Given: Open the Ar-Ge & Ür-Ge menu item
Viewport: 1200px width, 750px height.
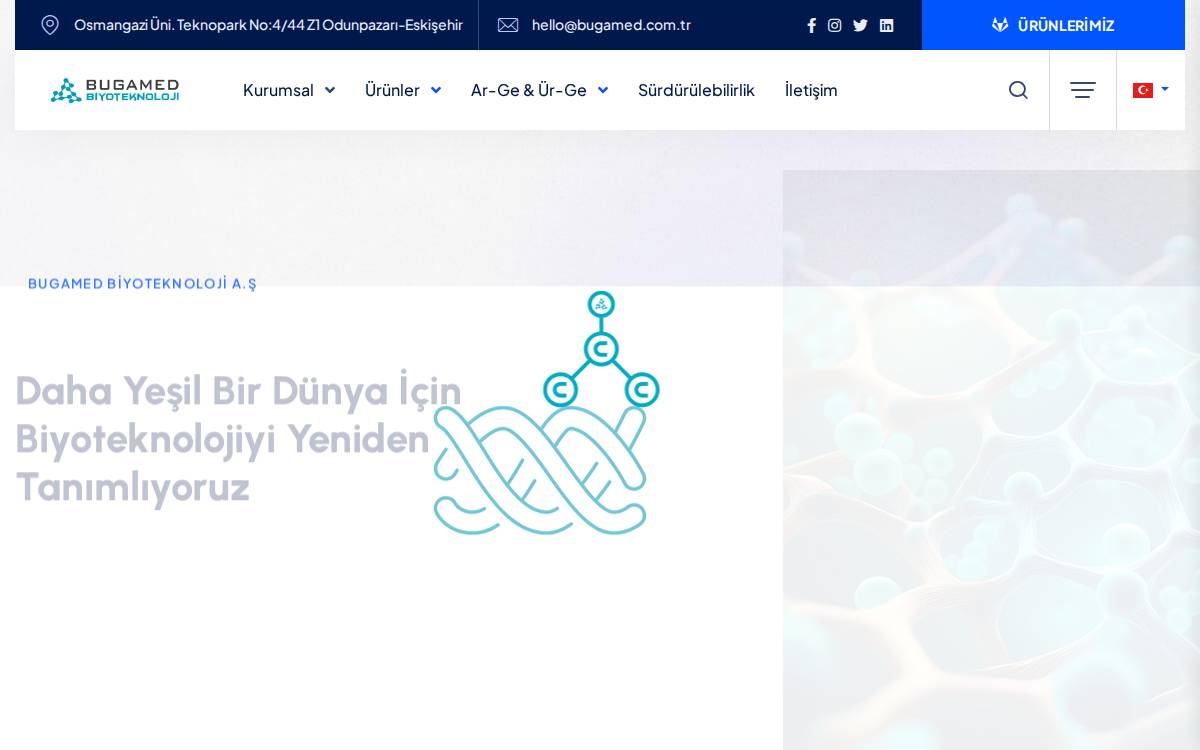Looking at the screenshot, I should [529, 90].
